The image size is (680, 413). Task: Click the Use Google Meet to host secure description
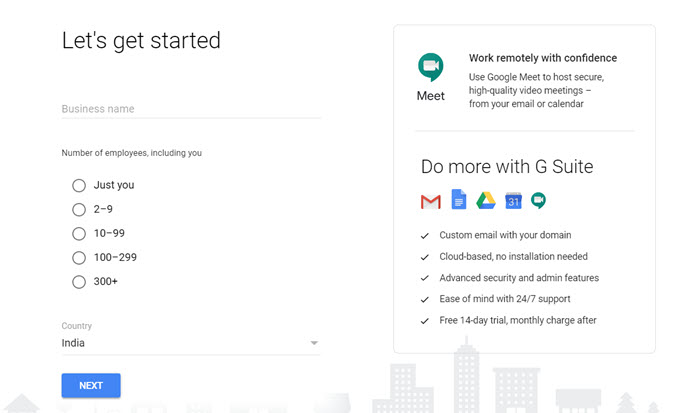tap(536, 90)
